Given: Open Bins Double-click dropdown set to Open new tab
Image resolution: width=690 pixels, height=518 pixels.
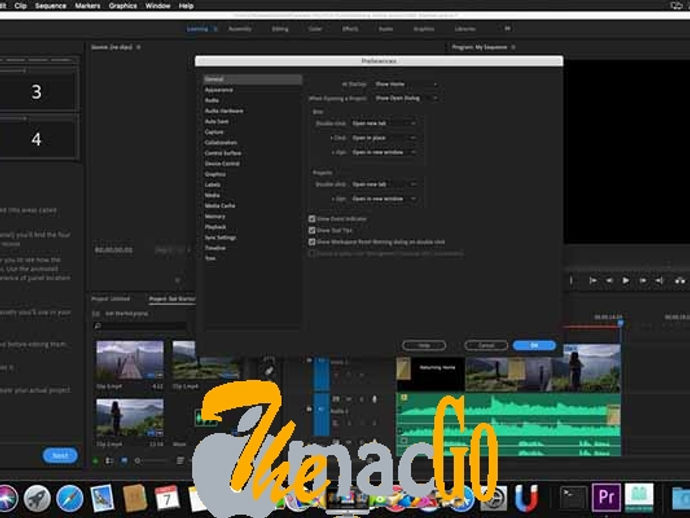Looking at the screenshot, I should [x=384, y=123].
